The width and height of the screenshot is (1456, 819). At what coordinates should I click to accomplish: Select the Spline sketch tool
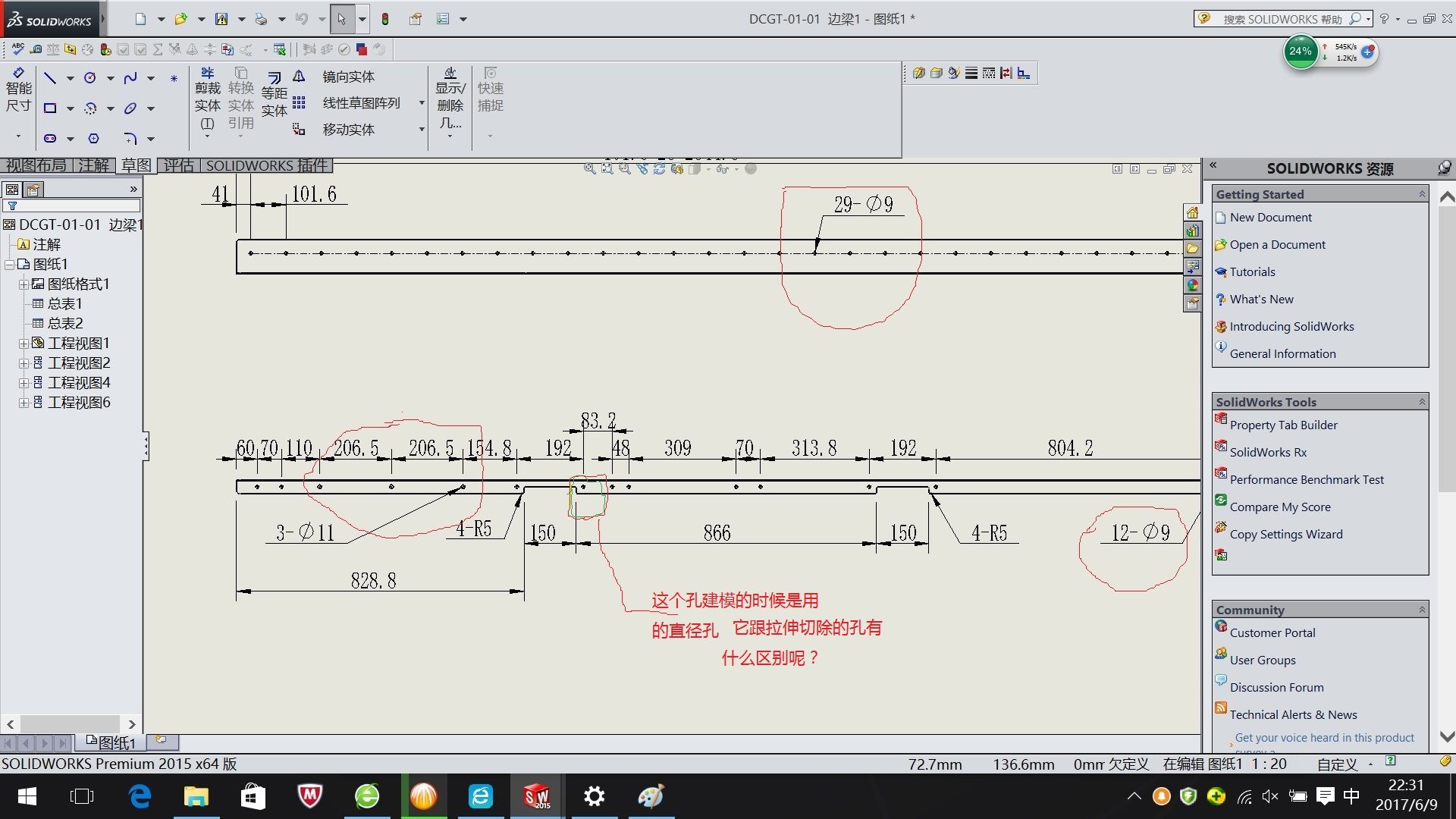[130, 77]
